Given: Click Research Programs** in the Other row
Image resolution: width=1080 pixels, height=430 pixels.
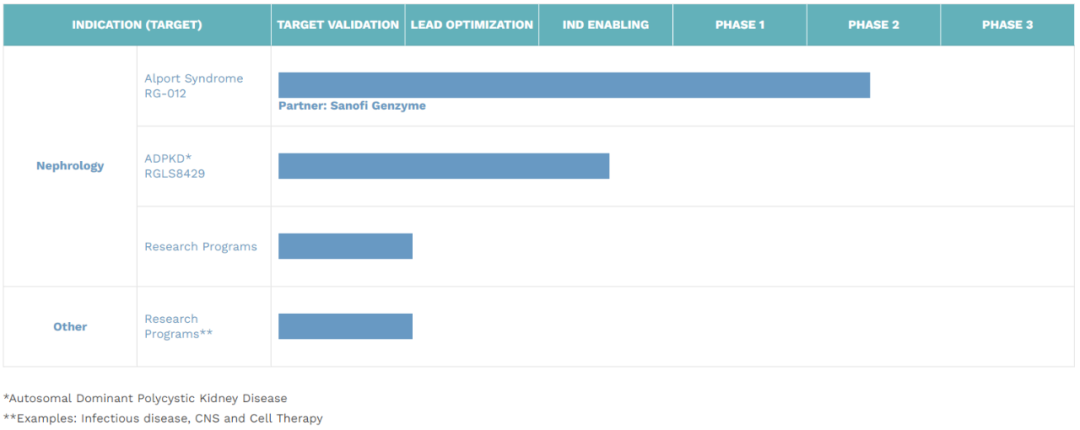Looking at the screenshot, I should (x=178, y=326).
